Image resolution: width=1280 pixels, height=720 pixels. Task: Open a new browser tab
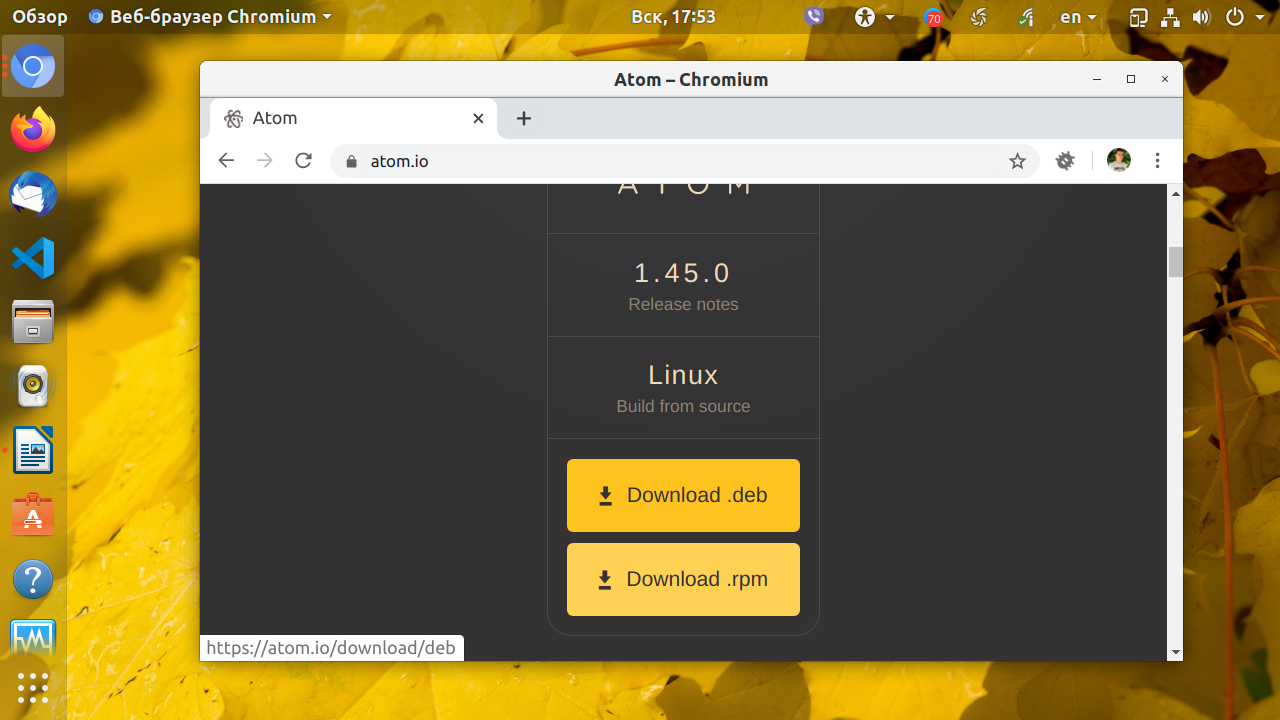tap(524, 118)
